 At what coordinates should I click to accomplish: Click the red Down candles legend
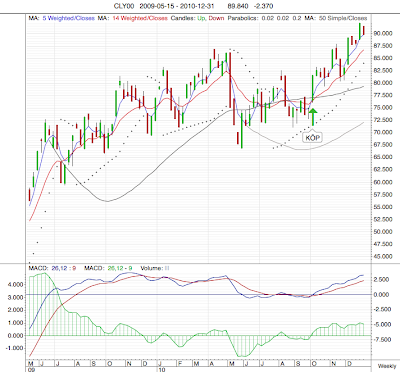[x=216, y=18]
